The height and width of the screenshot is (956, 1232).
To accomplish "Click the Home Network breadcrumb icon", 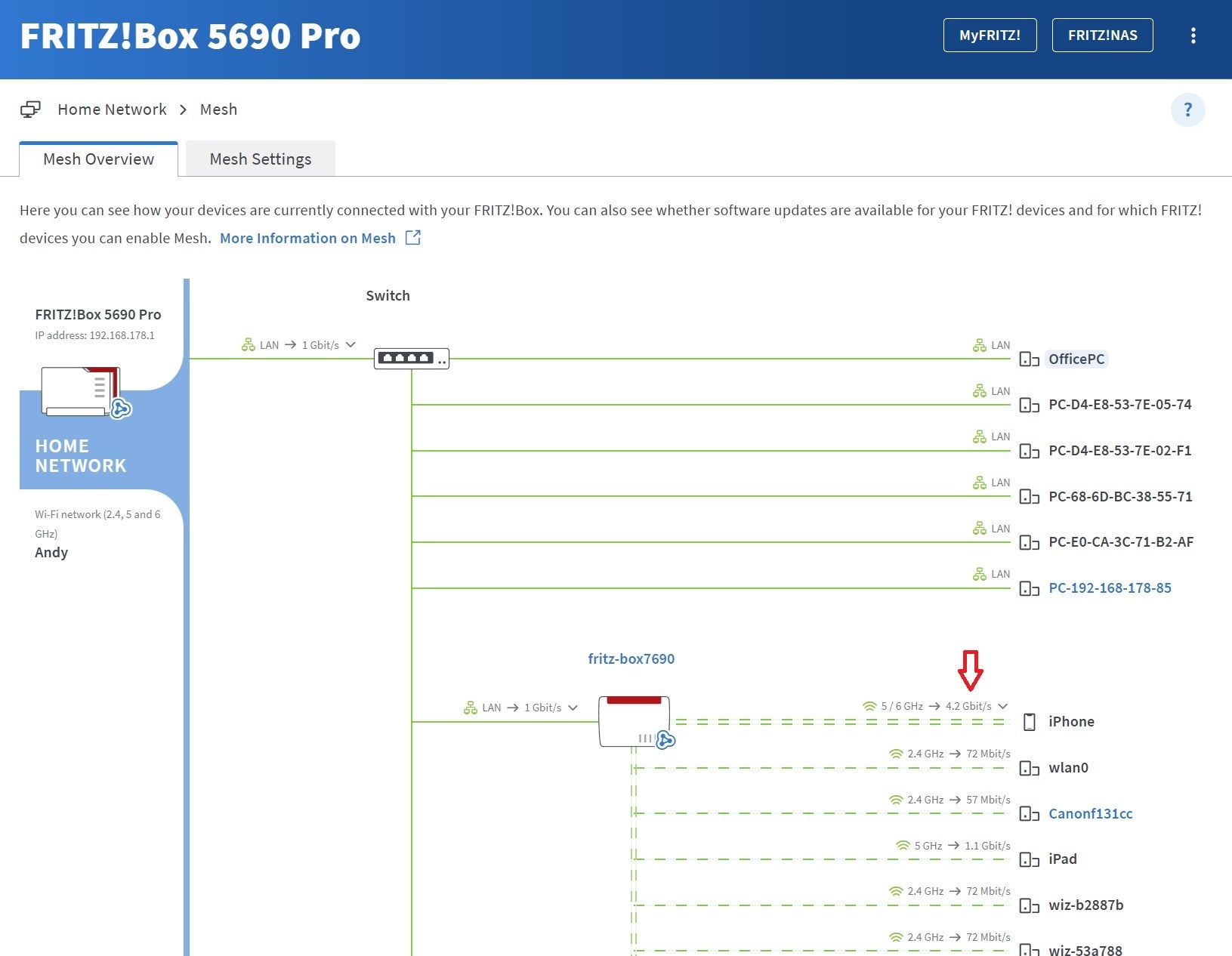I will 30,109.
